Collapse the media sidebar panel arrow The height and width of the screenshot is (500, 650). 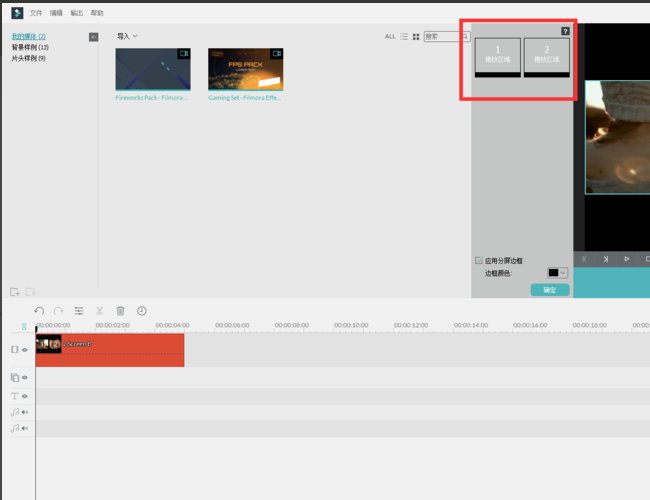point(93,37)
